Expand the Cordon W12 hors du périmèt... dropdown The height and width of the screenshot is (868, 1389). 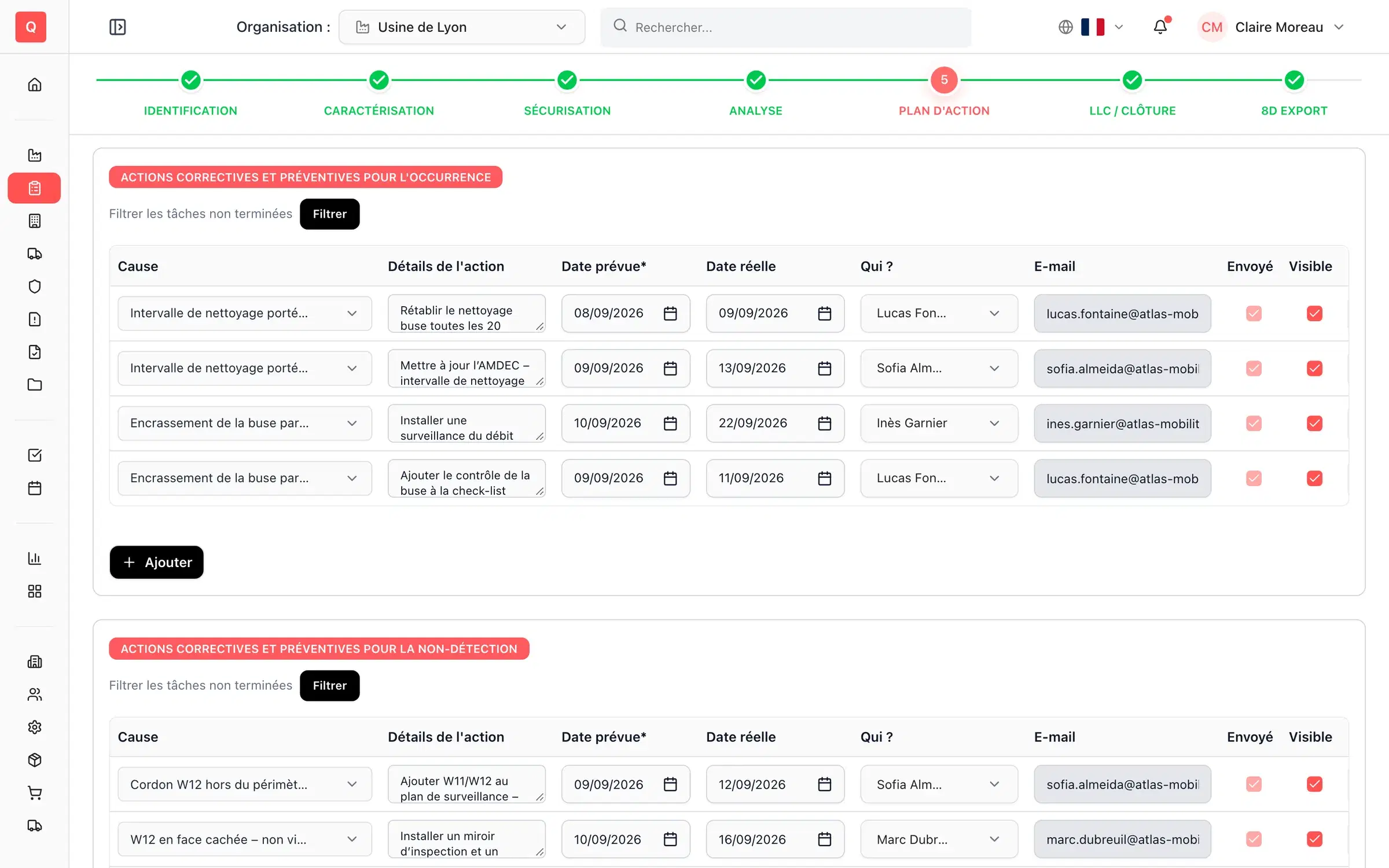244,784
